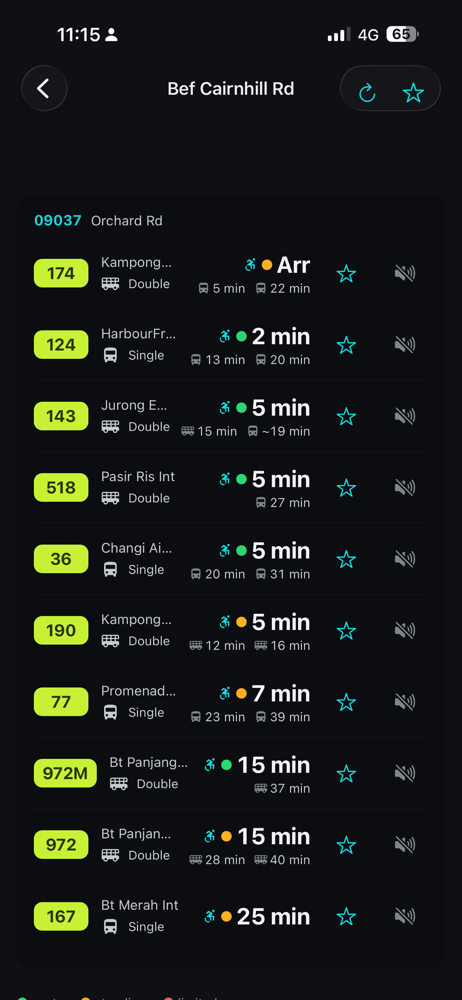The width and height of the screenshot is (462, 1000).
Task: Star bus 972M as favorite
Action: point(346,774)
